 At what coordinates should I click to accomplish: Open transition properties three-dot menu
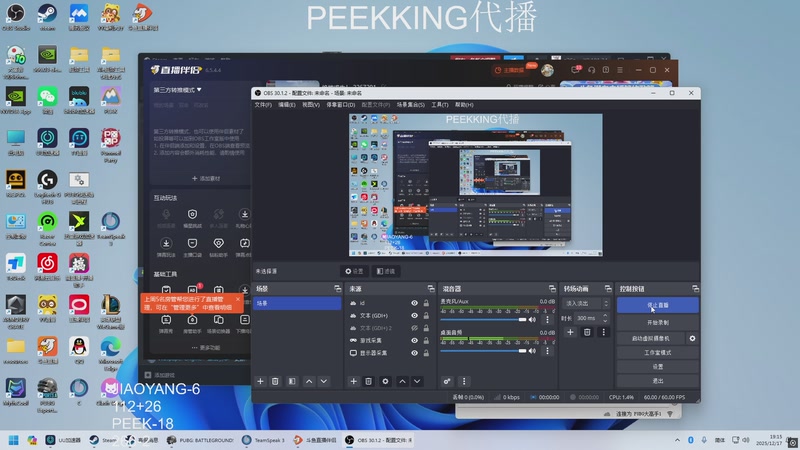point(604,332)
